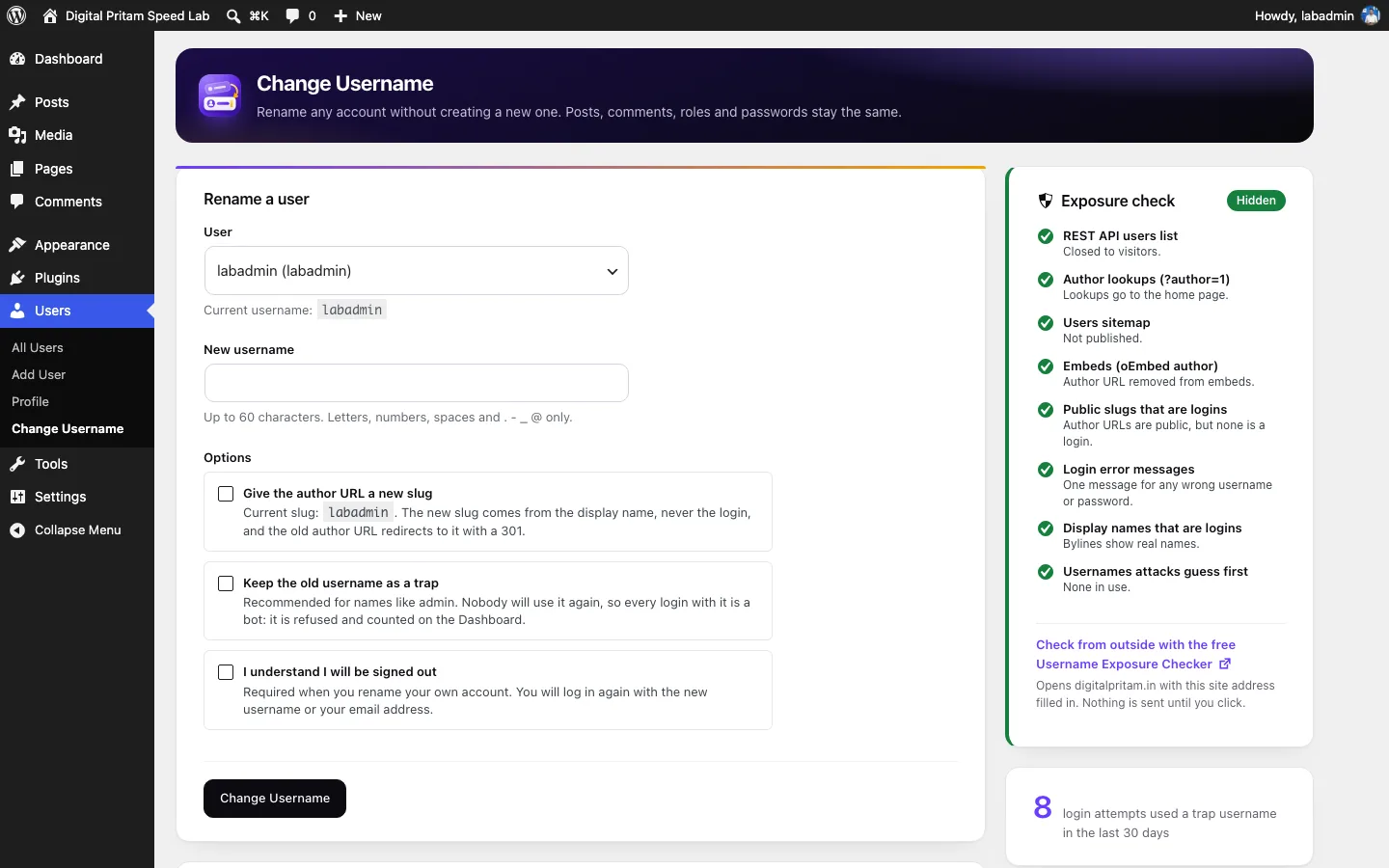Click green check beside Users sitemap
The image size is (1389, 868).
(x=1045, y=323)
